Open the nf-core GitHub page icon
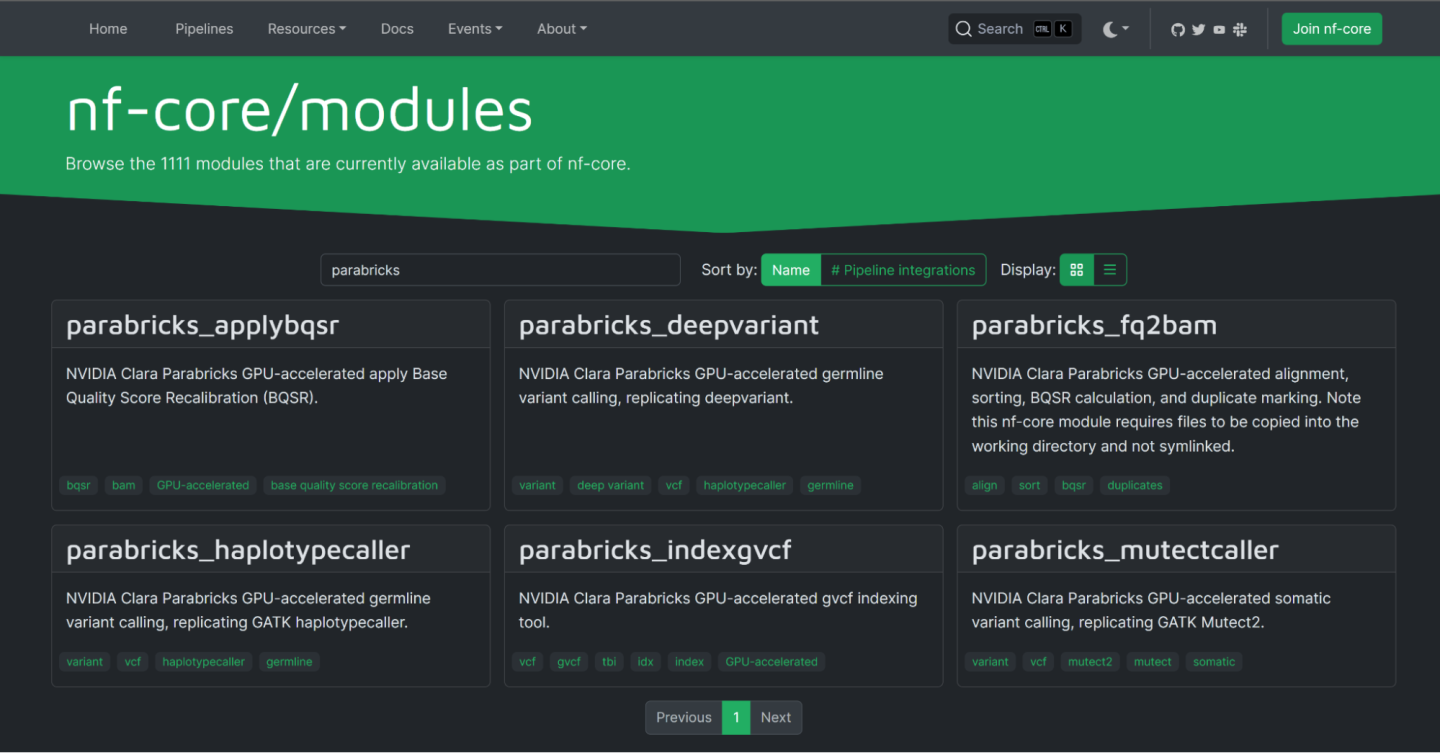Viewport: 1440px width, 753px height. click(1177, 29)
